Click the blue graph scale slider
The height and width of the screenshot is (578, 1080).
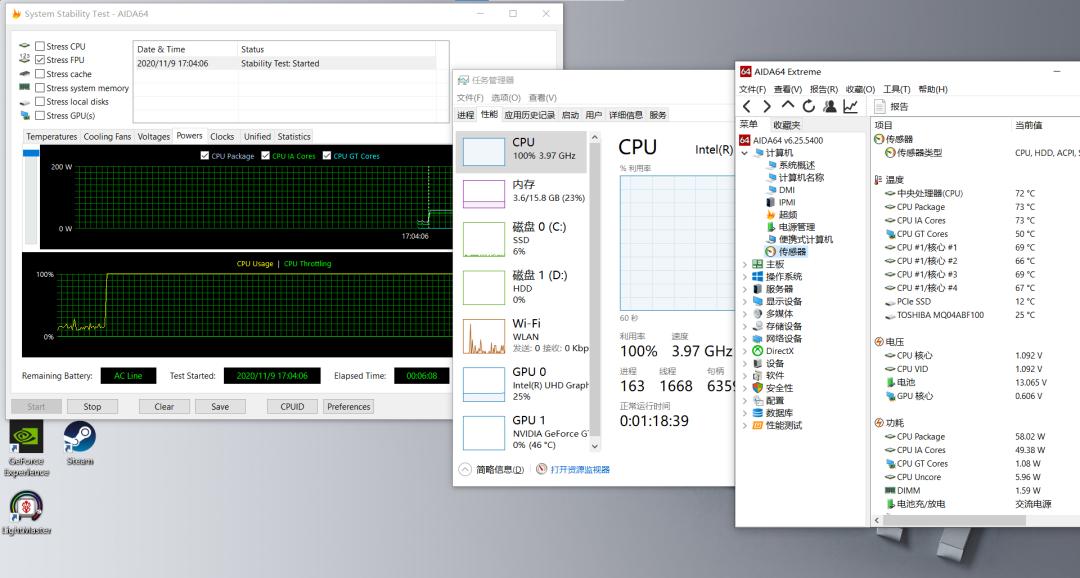tap(31, 153)
